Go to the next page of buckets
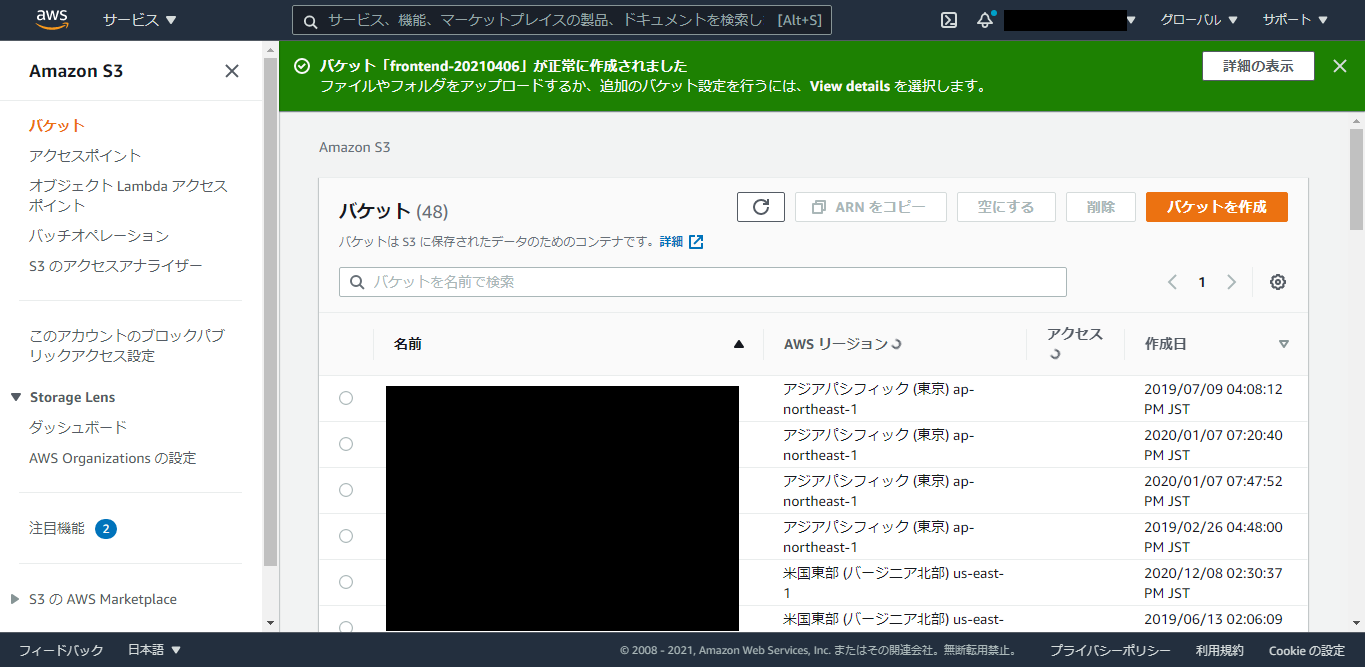Screen dimensions: 1365x667 click(1231, 282)
